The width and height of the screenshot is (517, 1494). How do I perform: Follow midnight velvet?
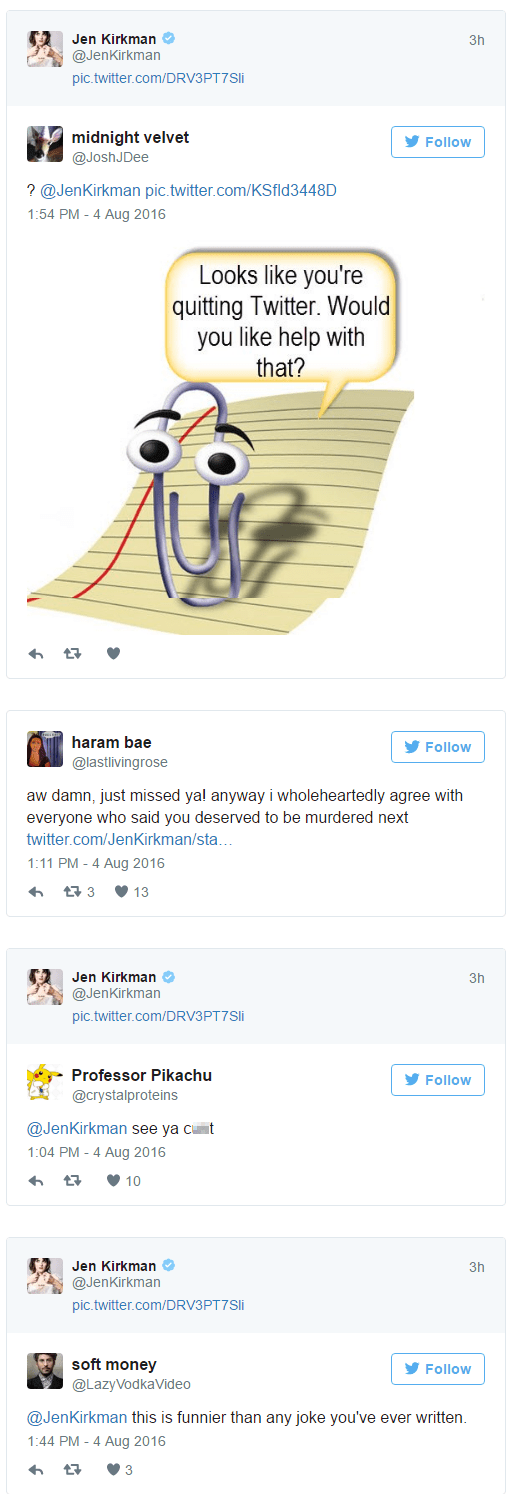[437, 142]
